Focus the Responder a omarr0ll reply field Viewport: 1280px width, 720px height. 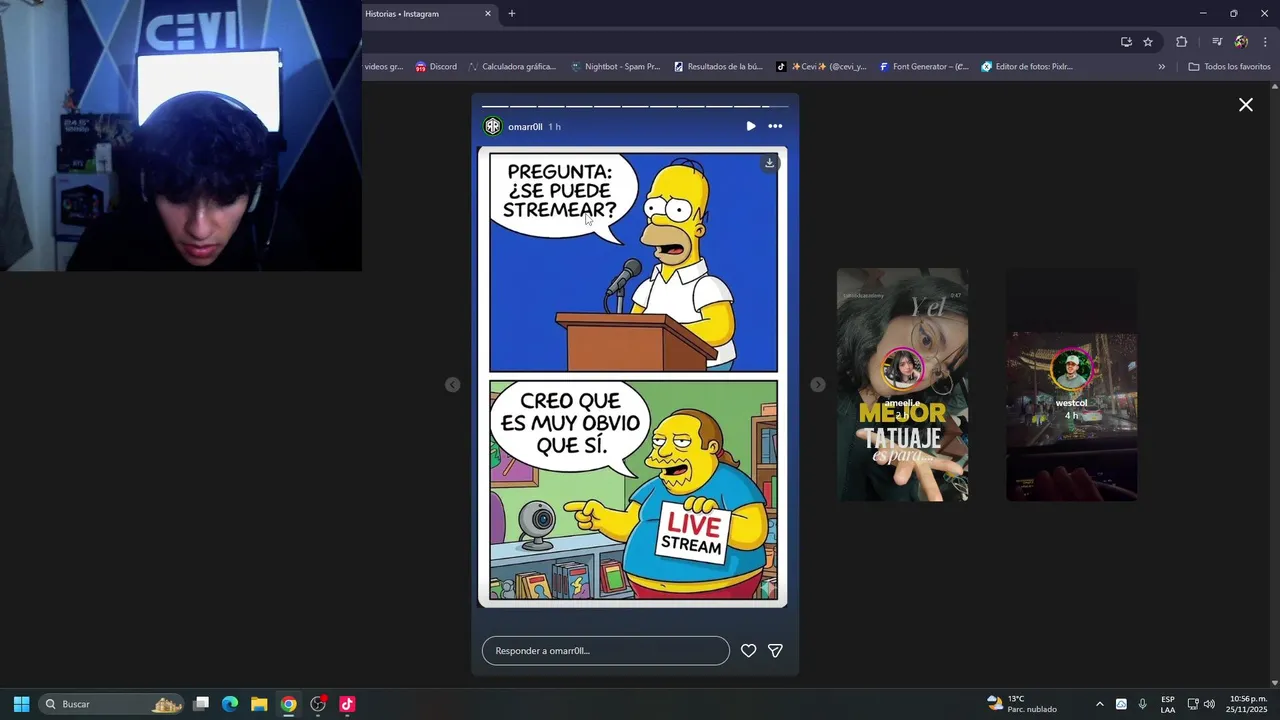(x=606, y=651)
